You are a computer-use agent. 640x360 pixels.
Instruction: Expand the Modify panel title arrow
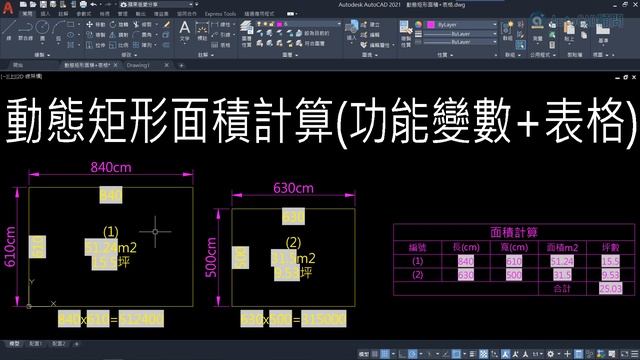tap(135, 55)
